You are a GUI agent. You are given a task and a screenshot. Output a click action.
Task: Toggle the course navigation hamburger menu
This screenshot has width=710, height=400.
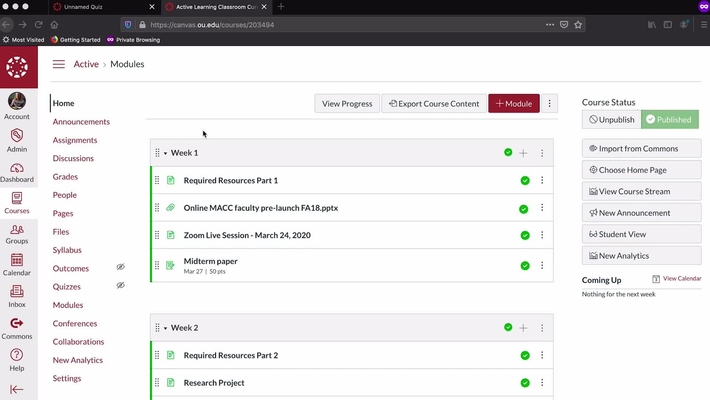coord(58,64)
